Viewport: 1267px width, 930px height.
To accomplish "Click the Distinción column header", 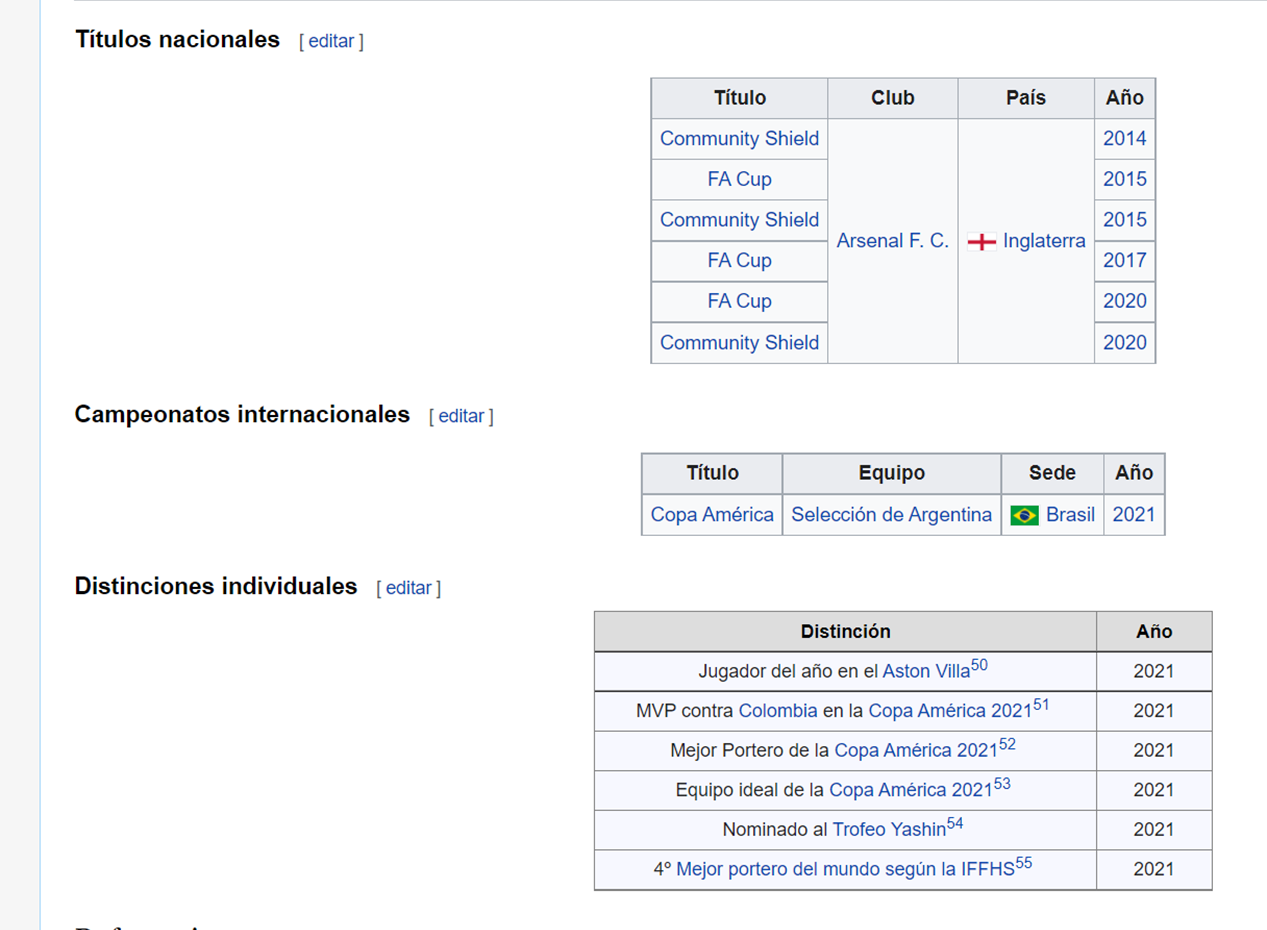I will click(x=845, y=632).
